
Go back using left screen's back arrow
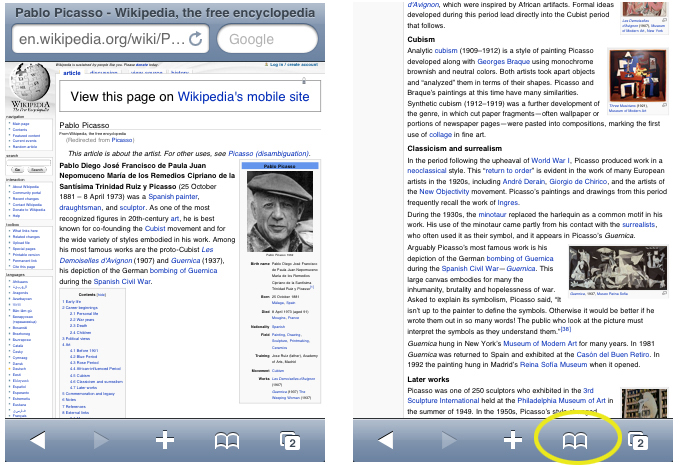tap(38, 441)
